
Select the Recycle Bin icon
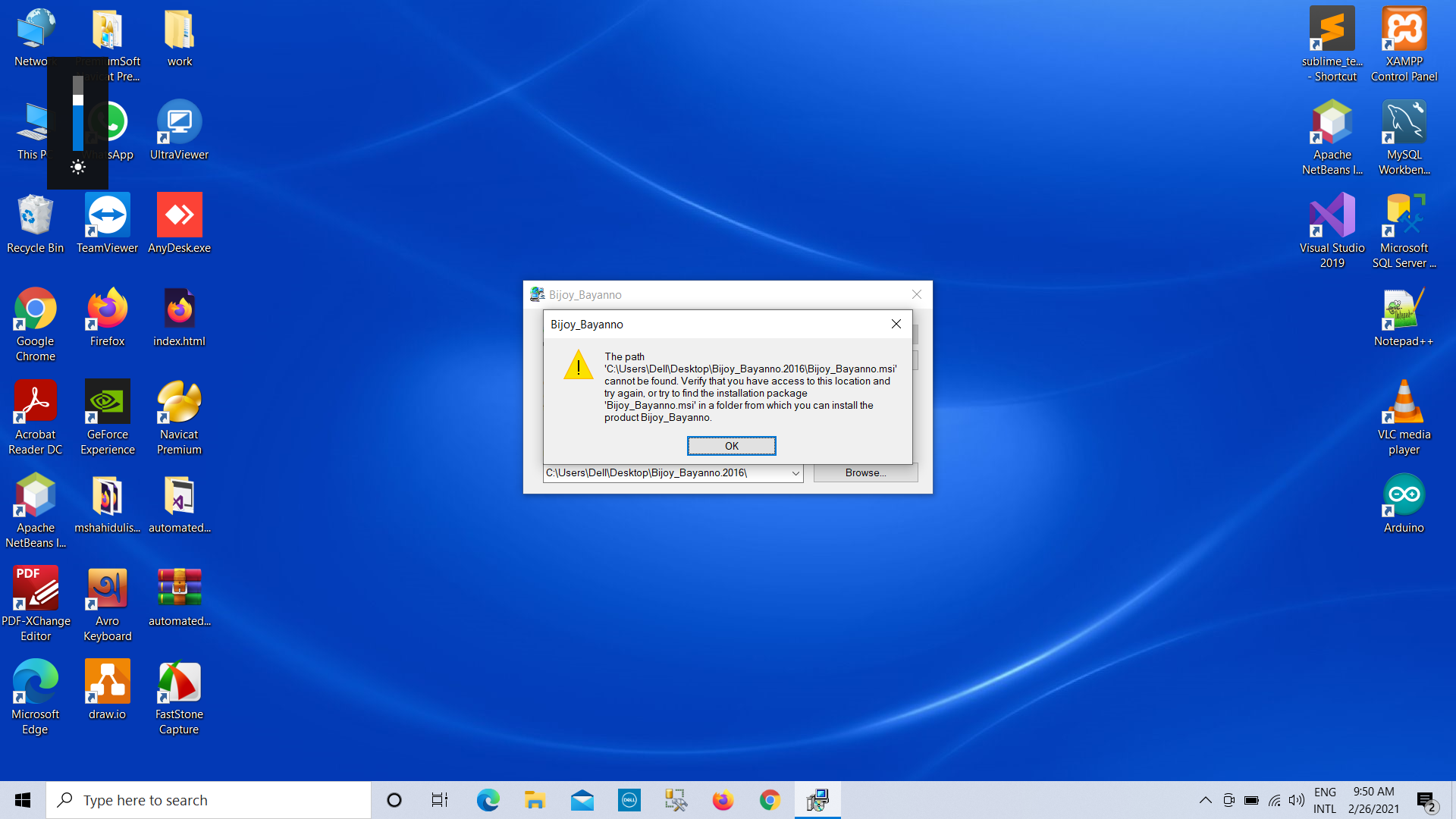35,224
